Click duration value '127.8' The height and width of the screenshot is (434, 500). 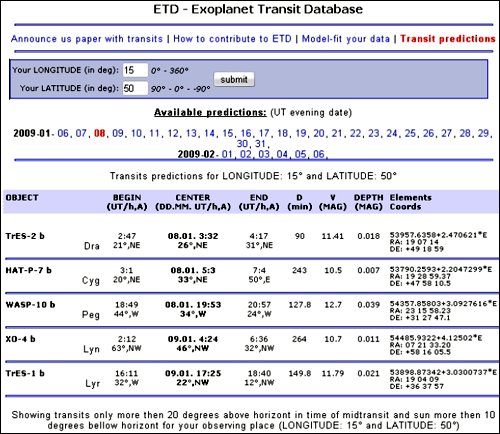tap(300, 305)
